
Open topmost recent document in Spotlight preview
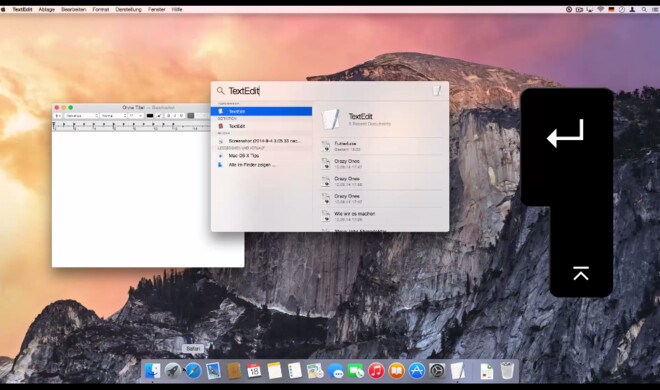click(382, 146)
